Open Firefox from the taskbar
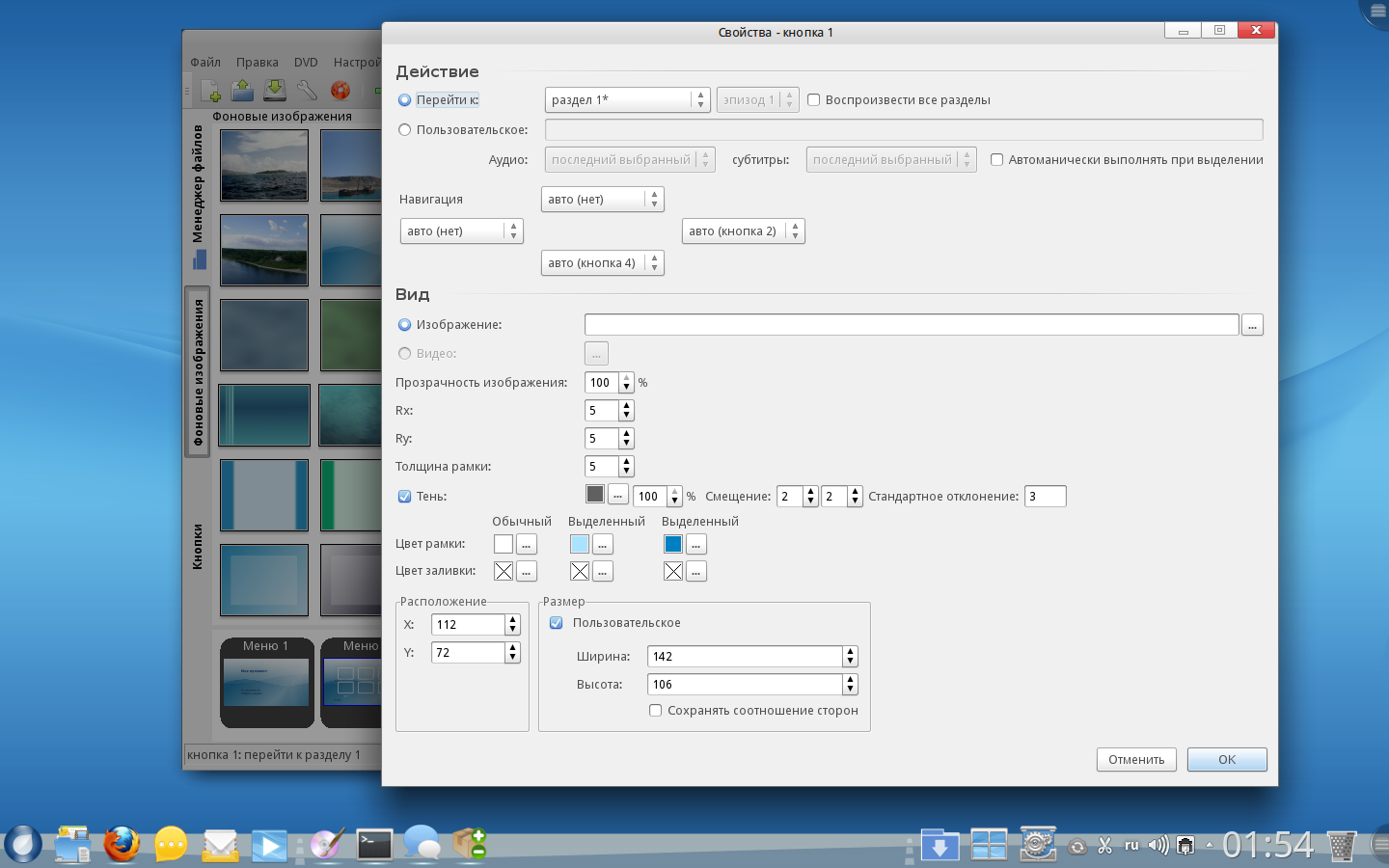1389x868 pixels. point(122,845)
